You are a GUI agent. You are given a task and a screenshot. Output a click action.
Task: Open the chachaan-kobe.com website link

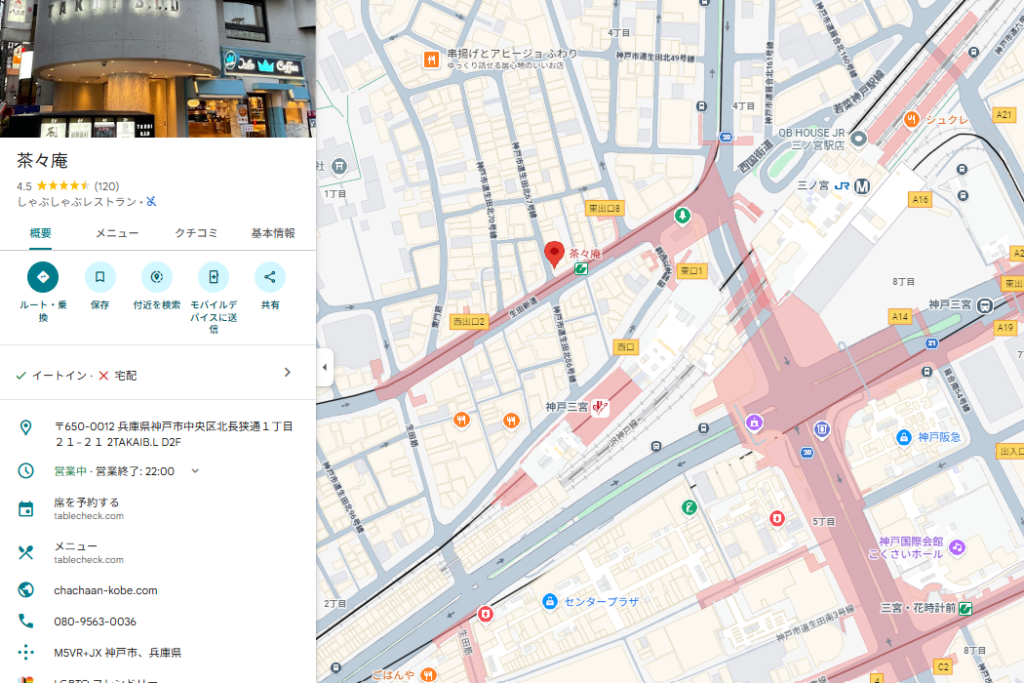click(x=105, y=590)
